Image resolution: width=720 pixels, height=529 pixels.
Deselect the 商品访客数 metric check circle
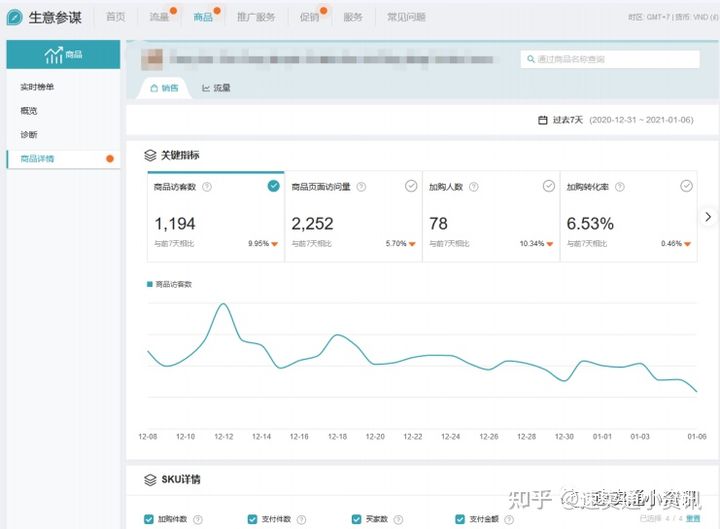click(x=274, y=186)
